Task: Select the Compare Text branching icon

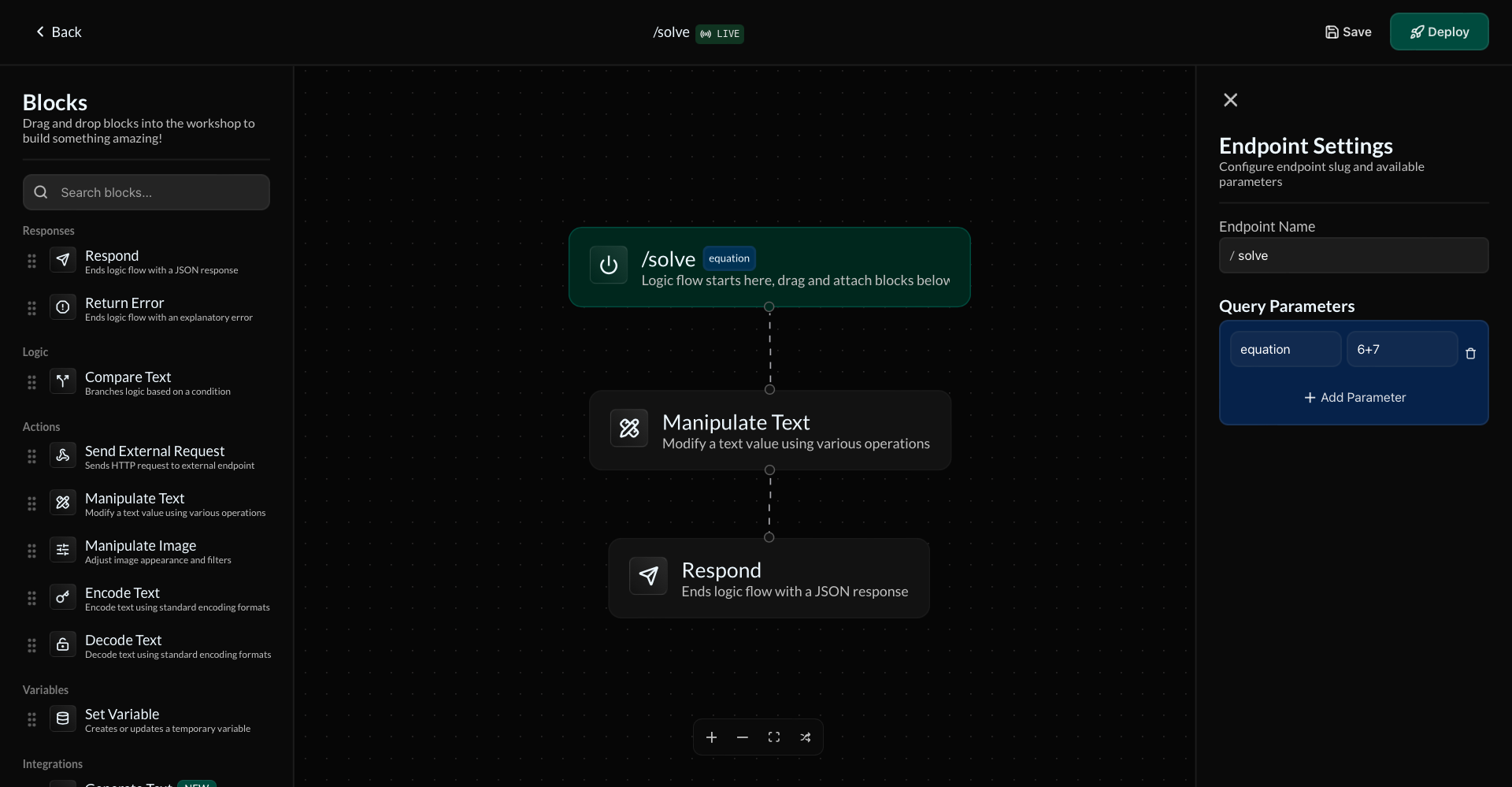Action: tap(62, 381)
